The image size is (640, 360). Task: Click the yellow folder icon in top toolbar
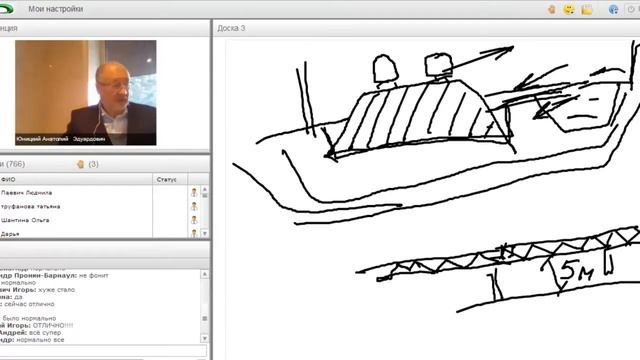[x=587, y=9]
